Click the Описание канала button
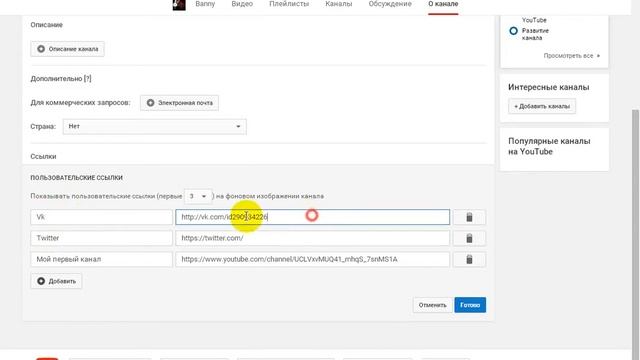Viewport: 640px width, 360px height. coord(67,49)
